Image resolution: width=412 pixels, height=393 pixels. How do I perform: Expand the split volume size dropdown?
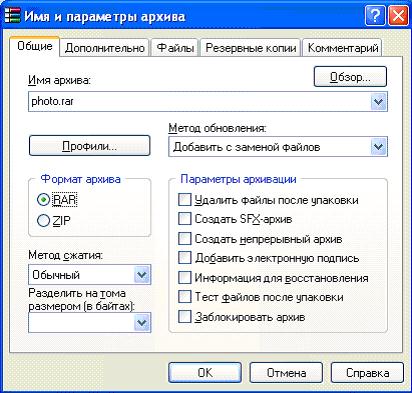click(x=142, y=322)
